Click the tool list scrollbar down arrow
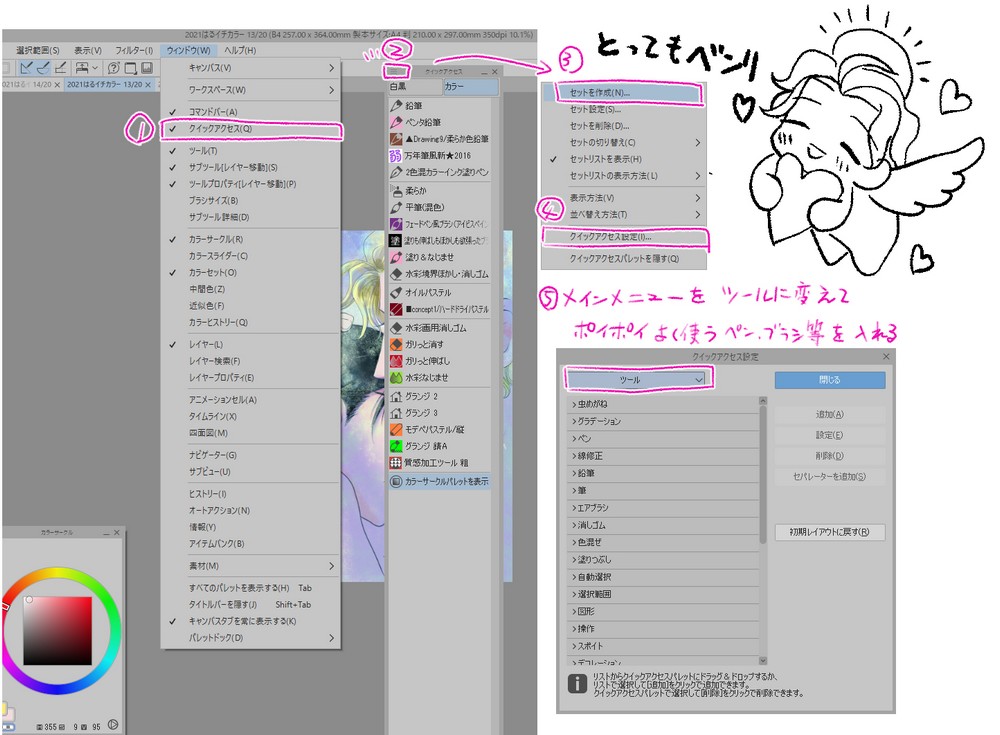 click(x=761, y=660)
